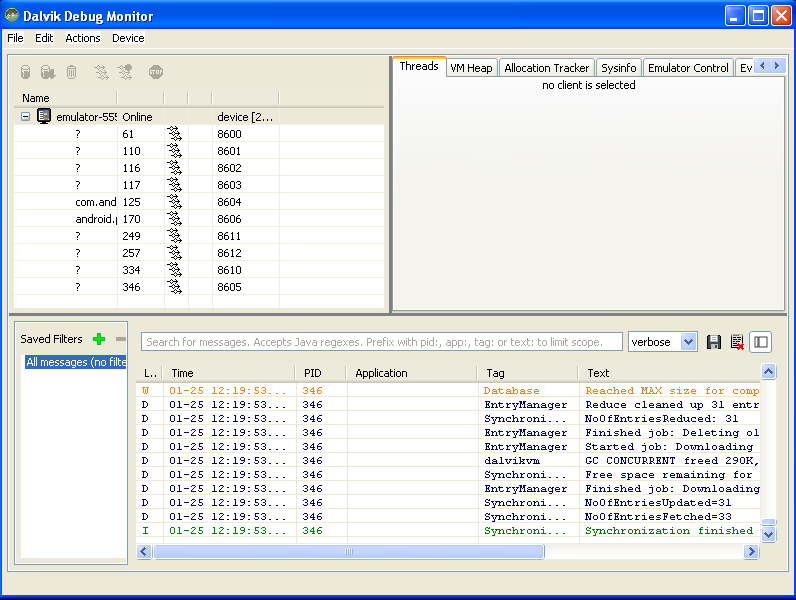
Task: Click the Update Threads toolbar icon
Action: tap(102, 72)
